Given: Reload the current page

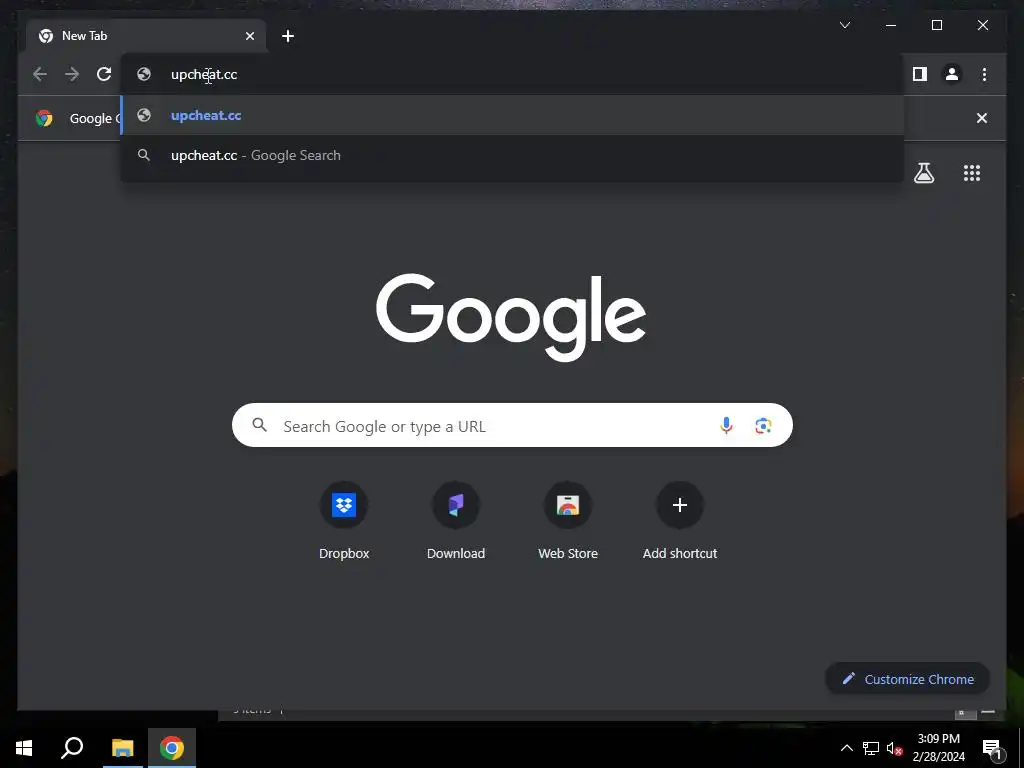Looking at the screenshot, I should (104, 74).
